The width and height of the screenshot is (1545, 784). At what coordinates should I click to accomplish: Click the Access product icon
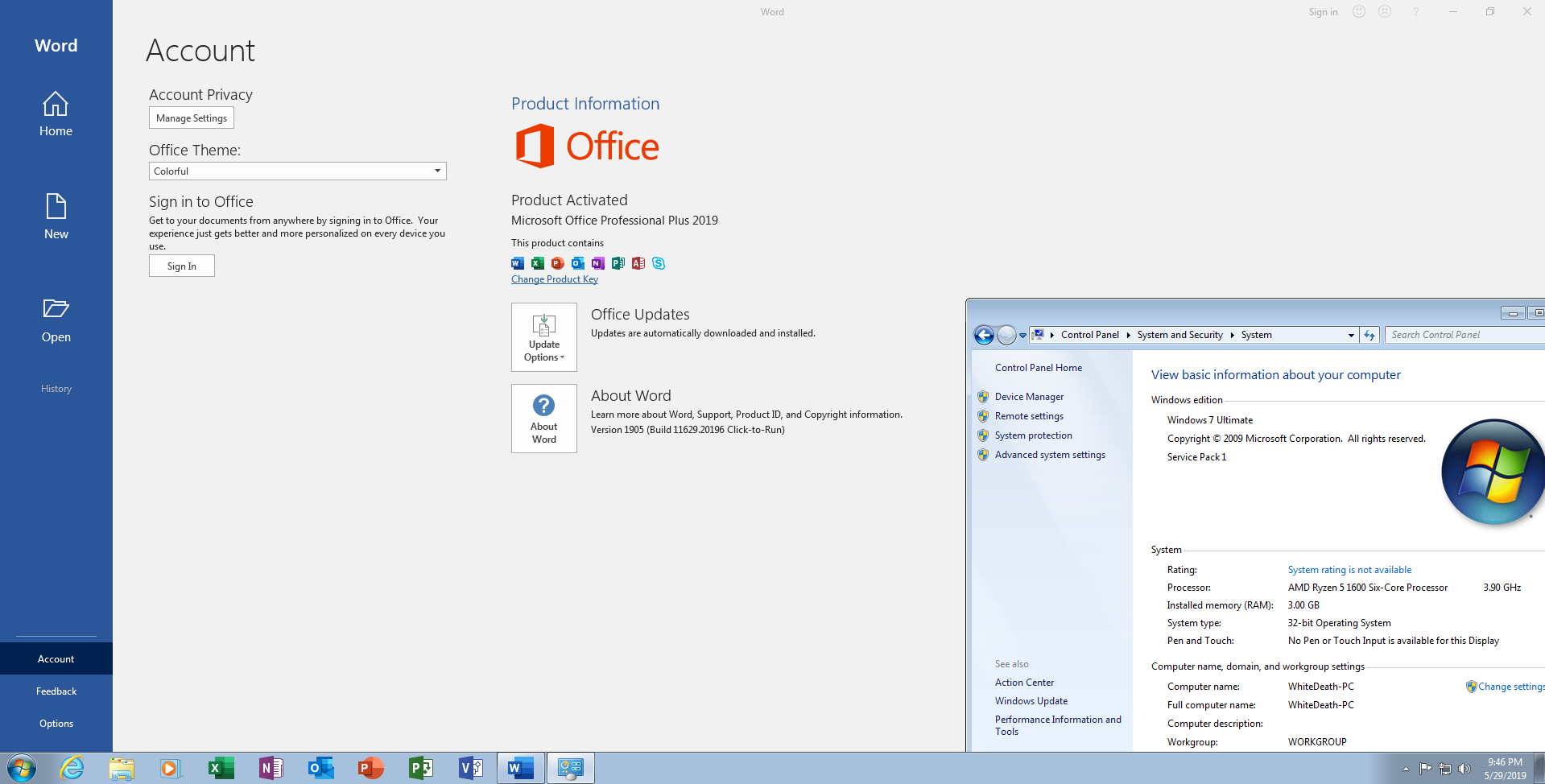(638, 263)
